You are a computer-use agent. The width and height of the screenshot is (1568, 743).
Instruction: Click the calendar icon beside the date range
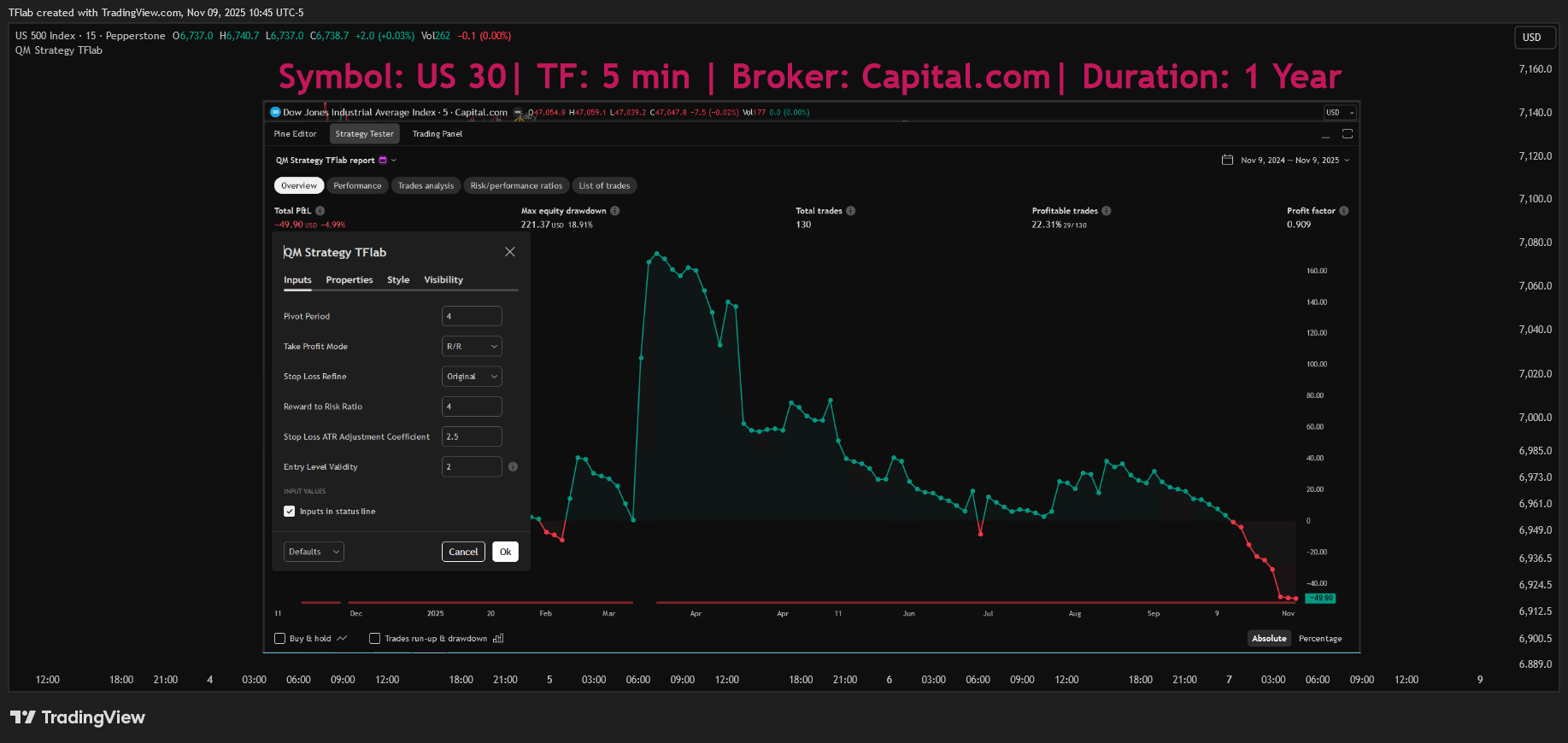tap(1228, 160)
